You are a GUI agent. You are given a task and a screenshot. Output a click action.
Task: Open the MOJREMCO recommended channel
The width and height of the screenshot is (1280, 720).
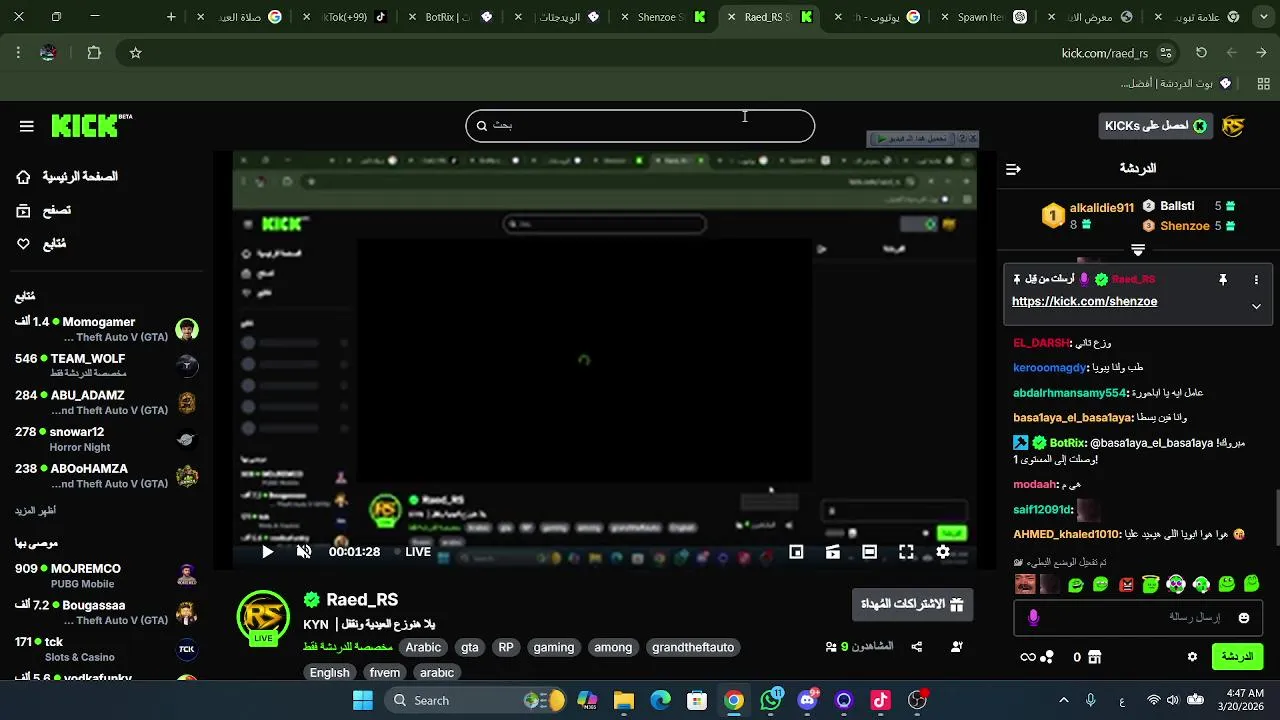click(x=106, y=576)
